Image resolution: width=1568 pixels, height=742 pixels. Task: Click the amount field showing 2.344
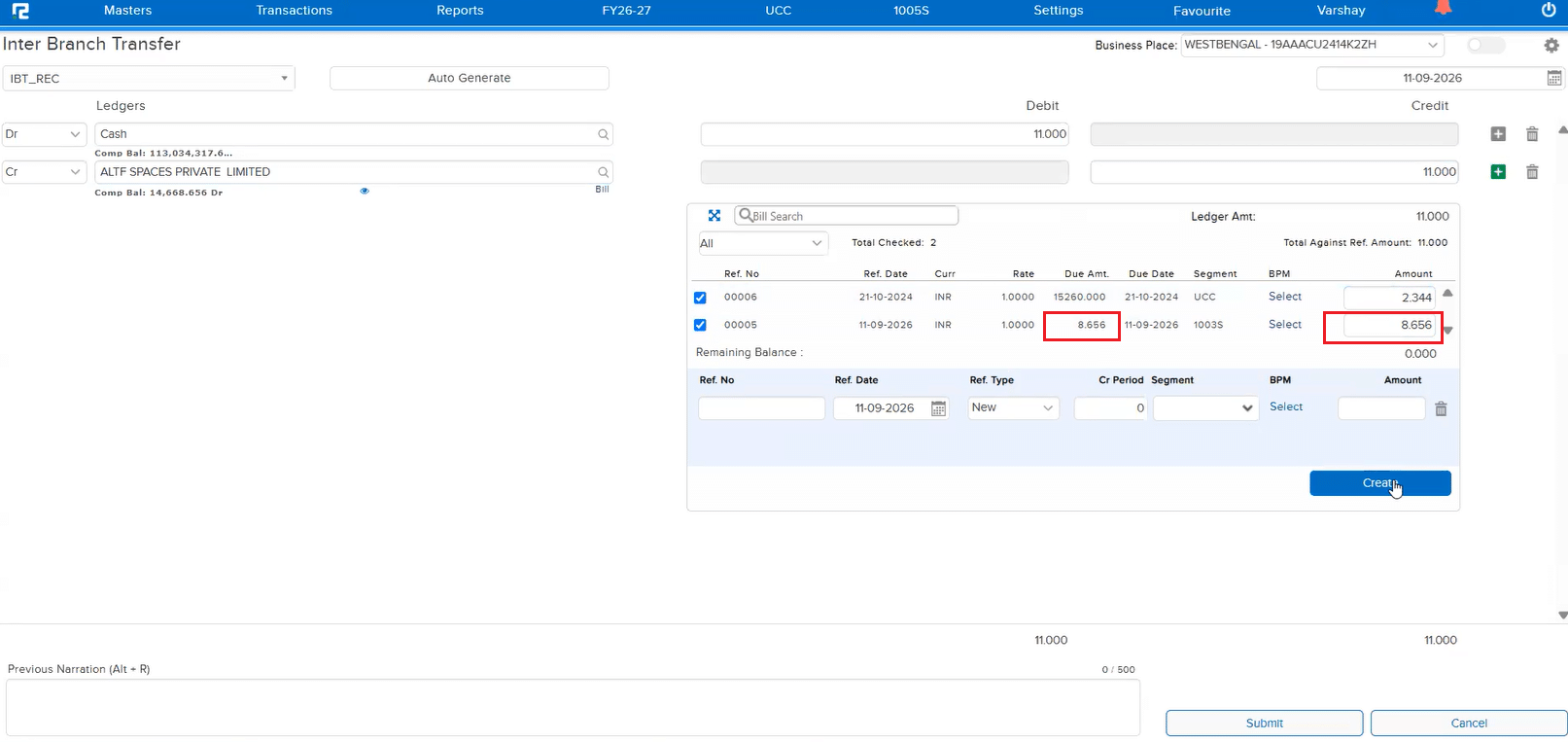click(x=1389, y=298)
